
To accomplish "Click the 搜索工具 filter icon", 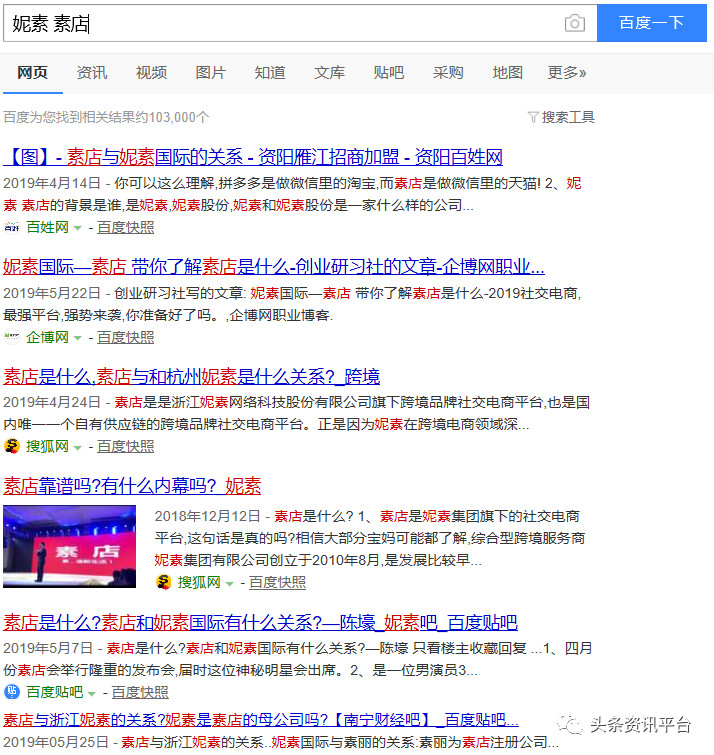I will click(x=533, y=118).
